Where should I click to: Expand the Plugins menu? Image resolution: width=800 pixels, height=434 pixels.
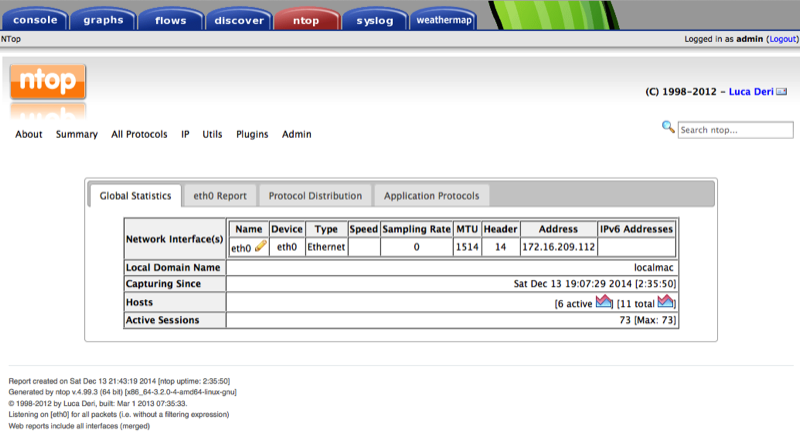pos(252,134)
